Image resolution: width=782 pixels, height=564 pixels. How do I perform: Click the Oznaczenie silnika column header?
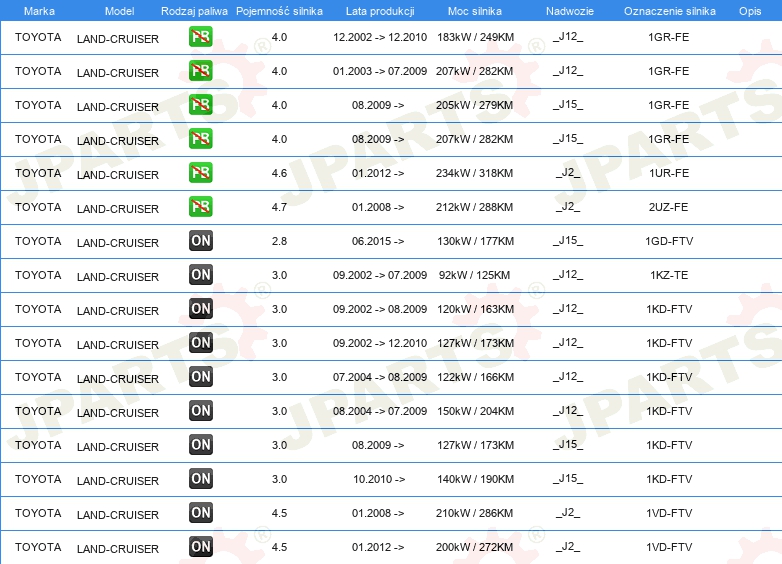pos(670,11)
